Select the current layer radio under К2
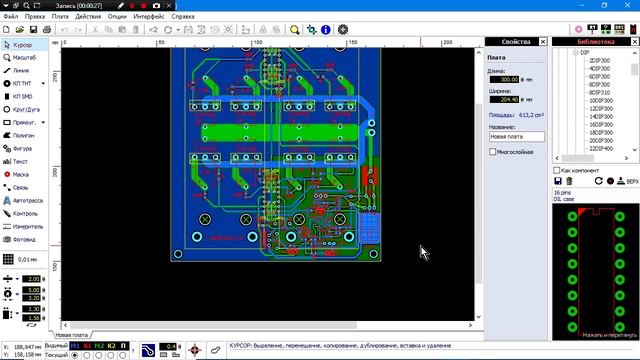Image resolution: width=640 pixels, height=360 pixels. (111, 356)
